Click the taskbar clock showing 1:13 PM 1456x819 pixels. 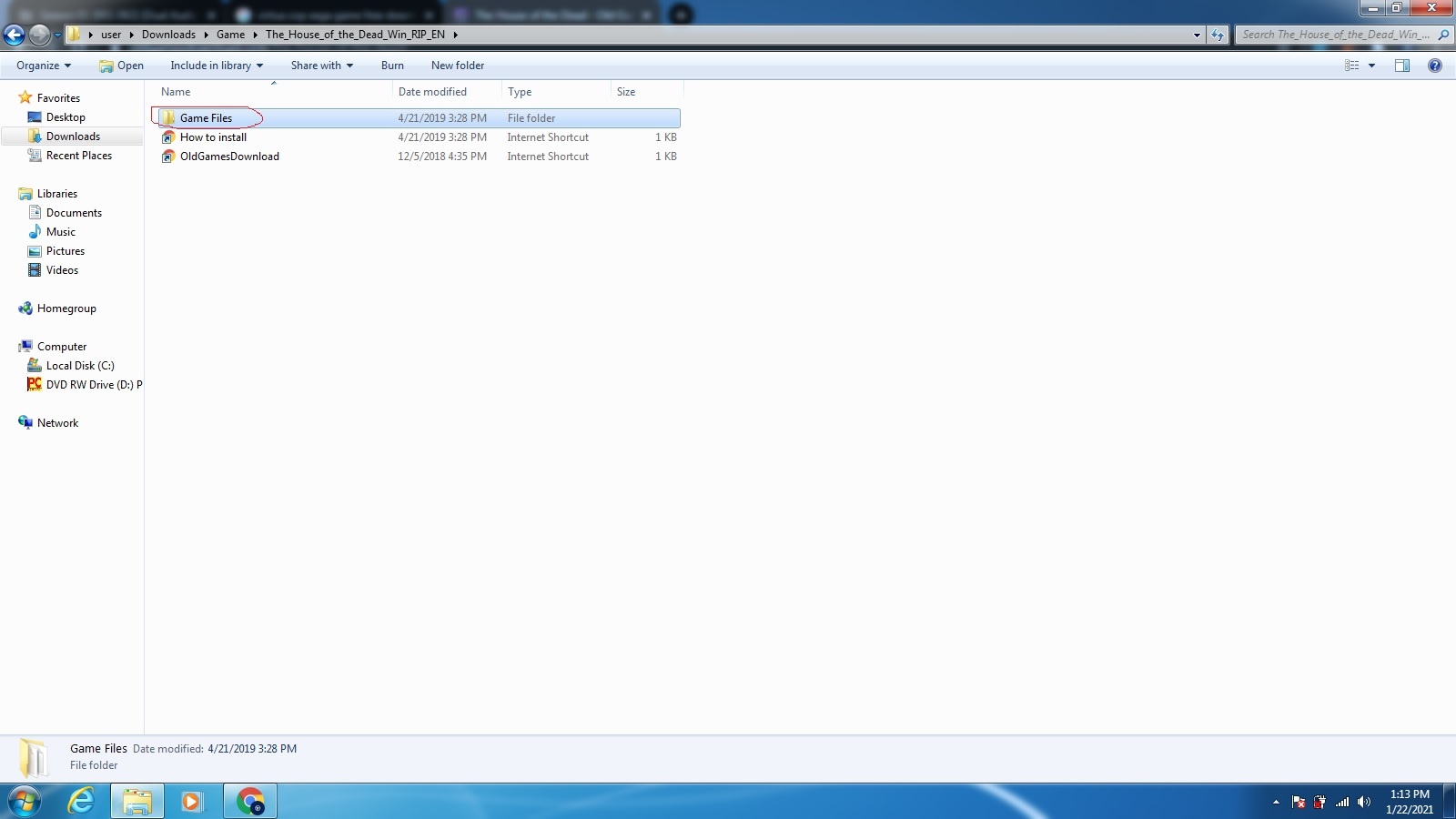point(1410,802)
